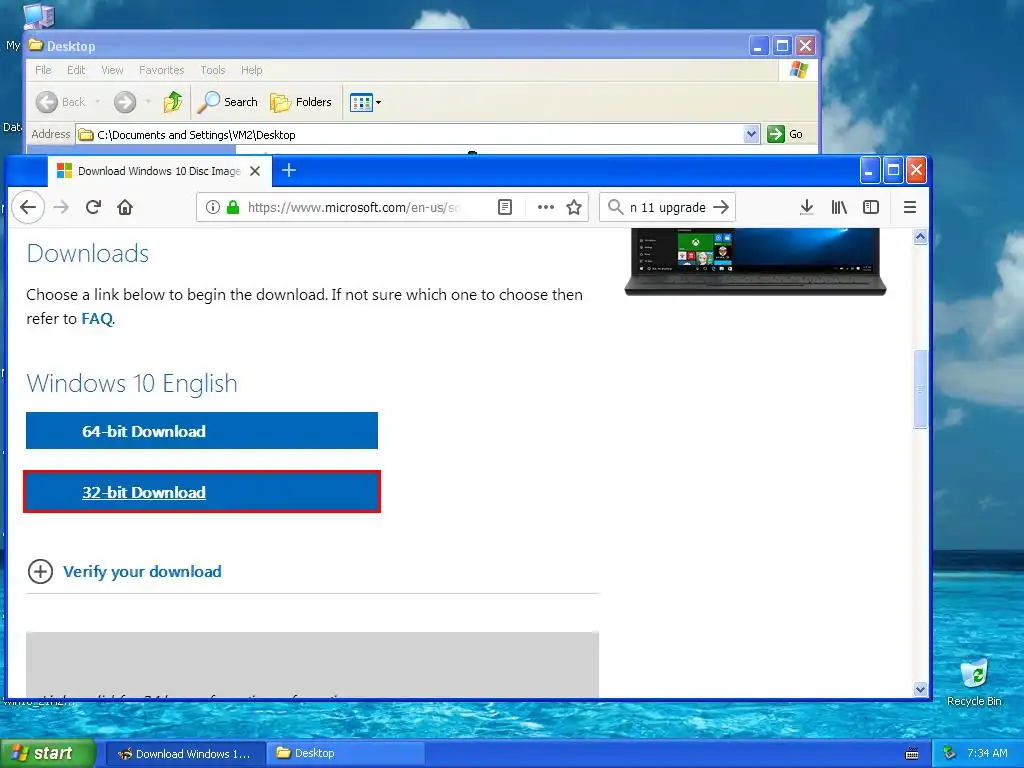
Task: Open the Firefox hamburger menu
Action: click(x=910, y=207)
